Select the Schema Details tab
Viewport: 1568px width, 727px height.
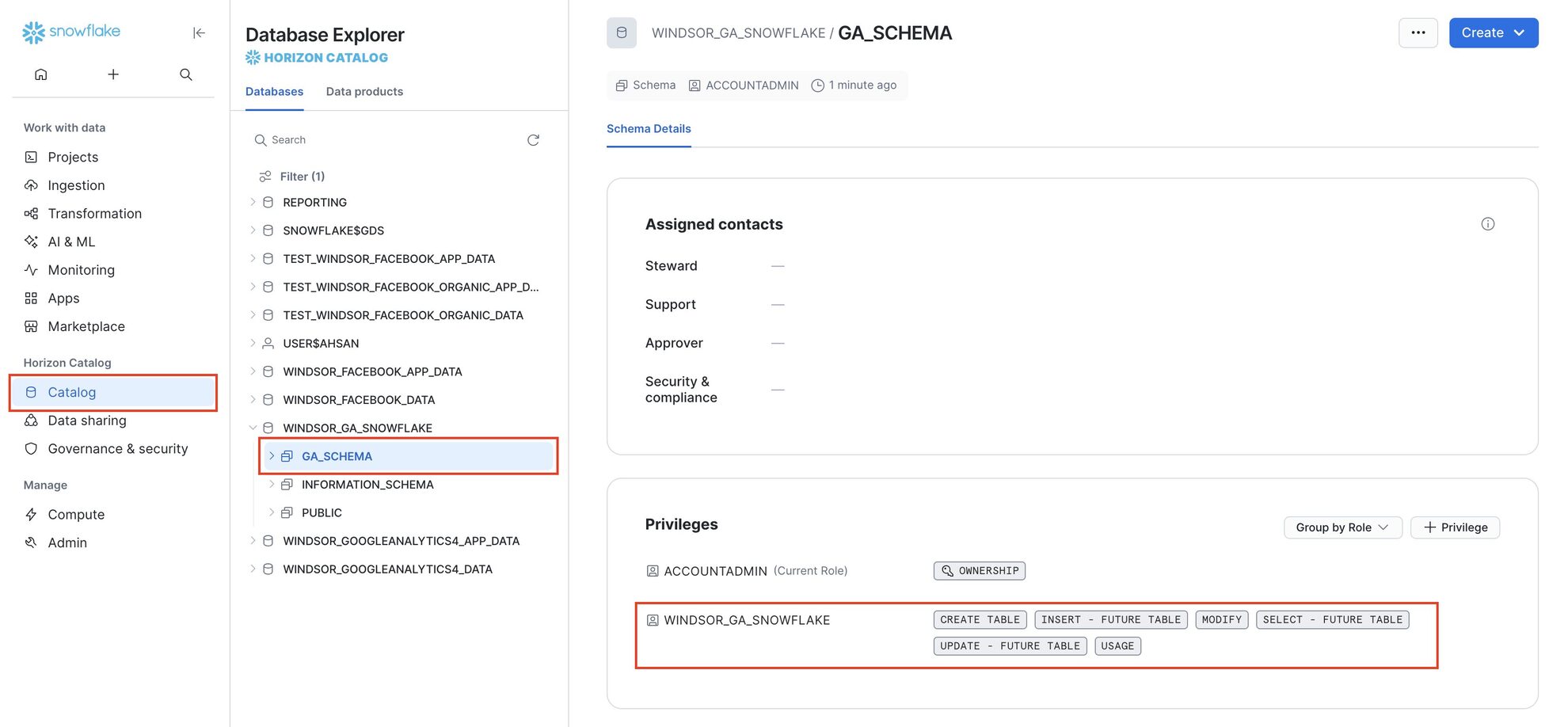pyautogui.click(x=649, y=128)
